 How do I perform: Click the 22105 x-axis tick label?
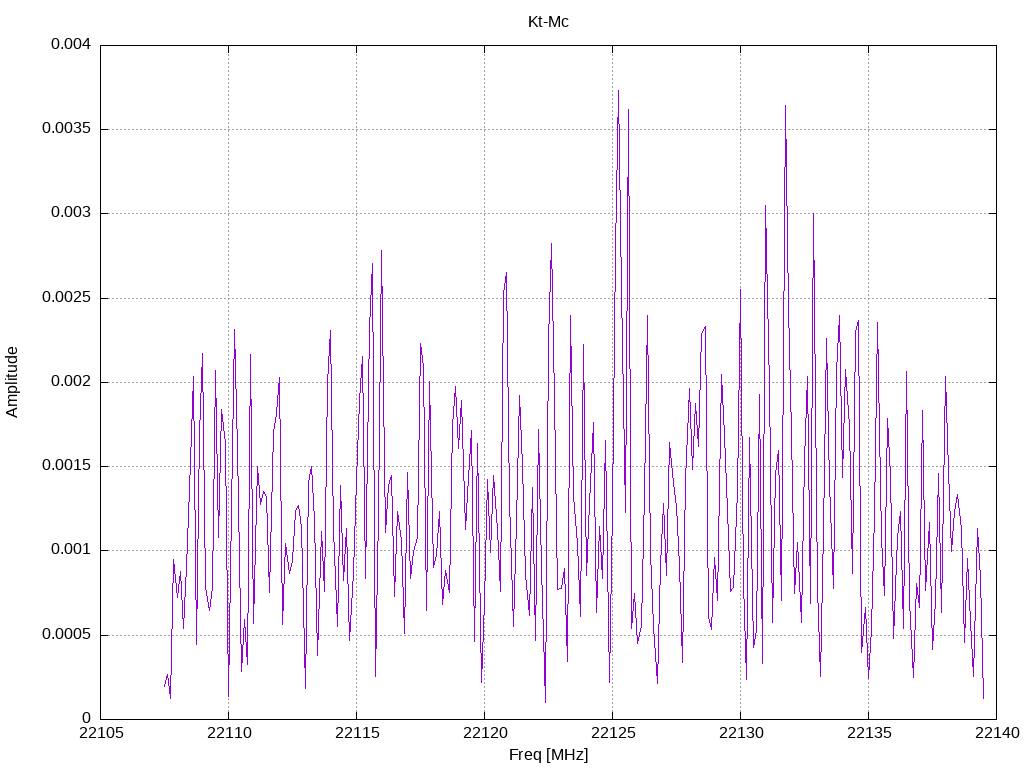click(101, 733)
